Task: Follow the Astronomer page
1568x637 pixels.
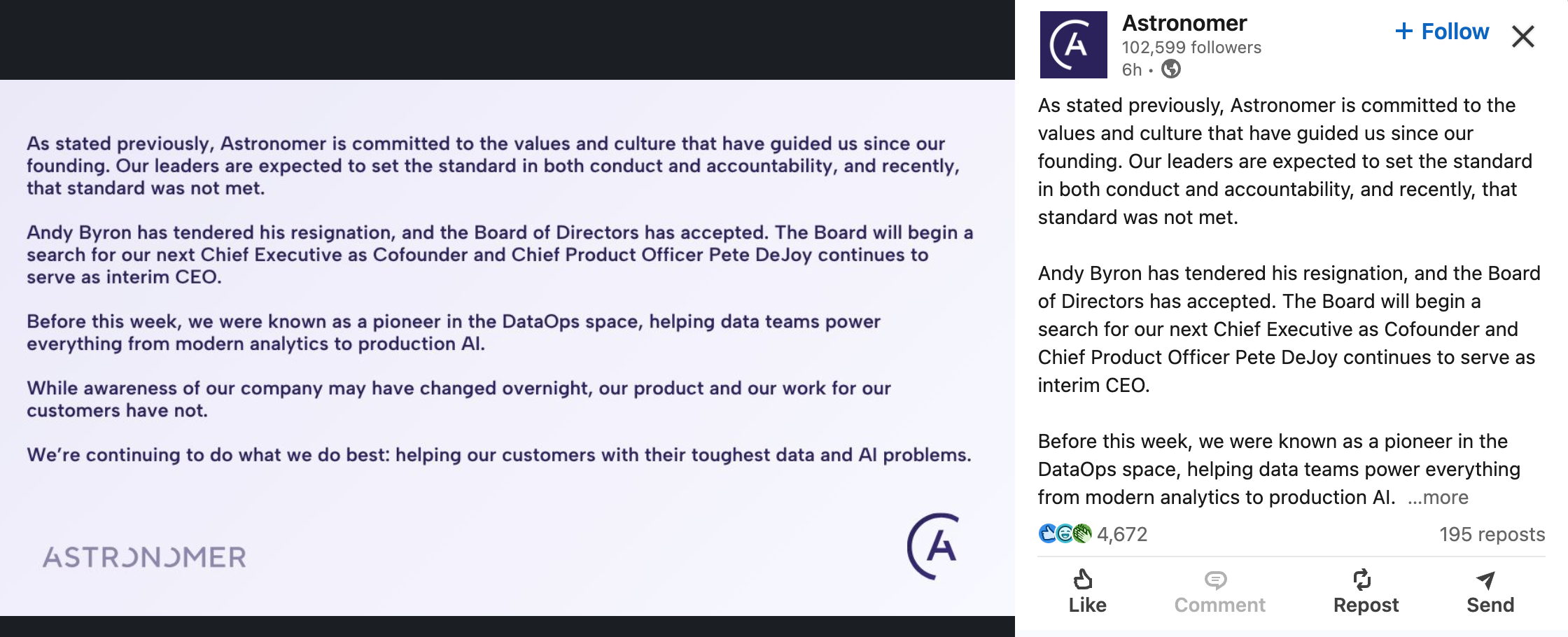Action: click(x=1442, y=31)
